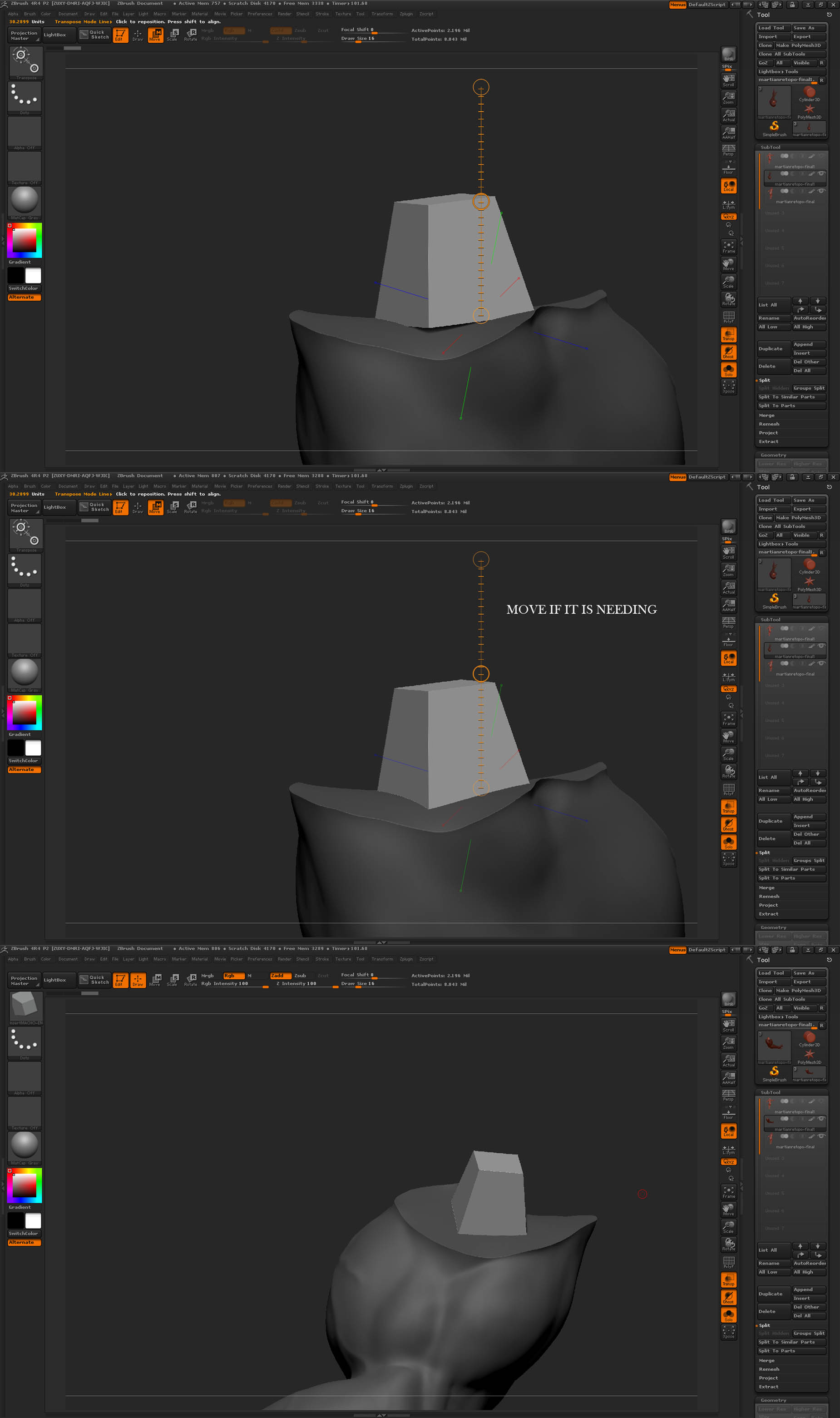Screen dimensions: 840x1418
Task: Click Save As button in middle screenshot
Action: point(809,500)
